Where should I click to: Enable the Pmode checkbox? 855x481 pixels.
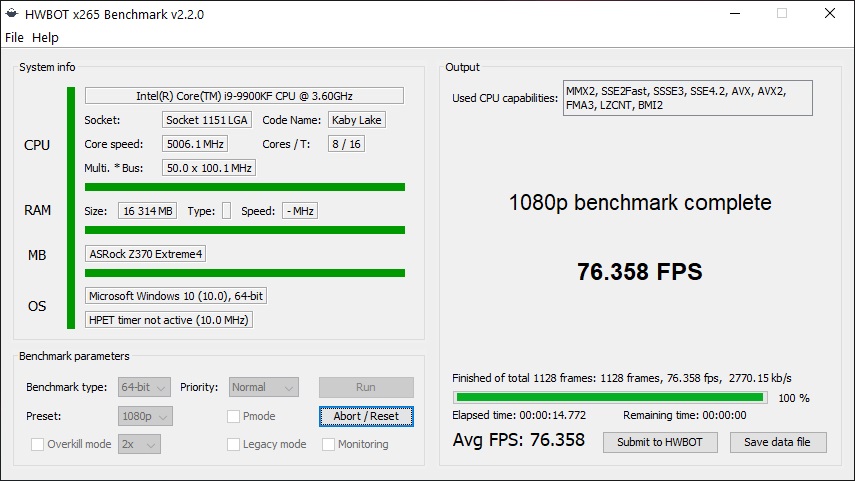pos(233,416)
